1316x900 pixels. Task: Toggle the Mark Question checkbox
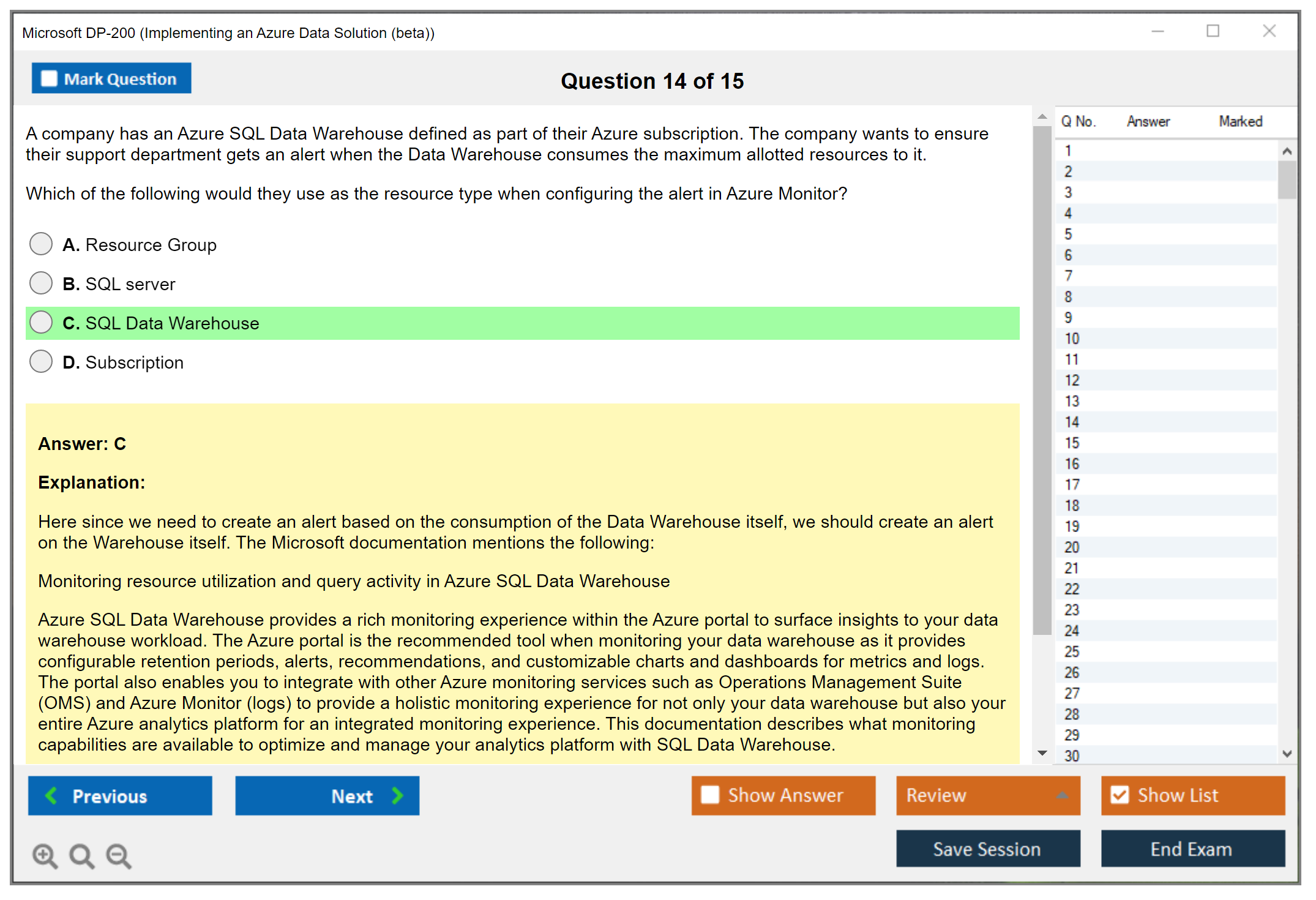[49, 79]
